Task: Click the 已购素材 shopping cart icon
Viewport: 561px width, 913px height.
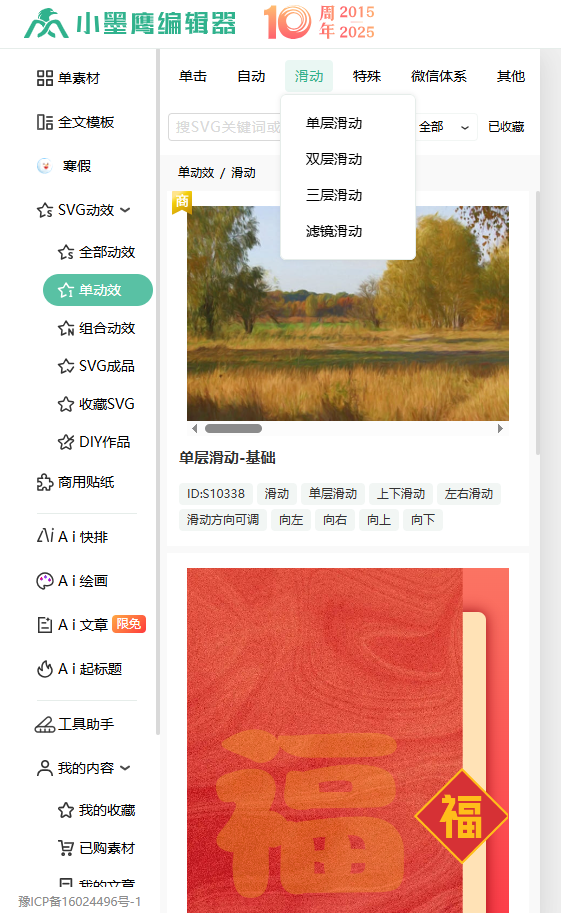Action: coord(66,848)
